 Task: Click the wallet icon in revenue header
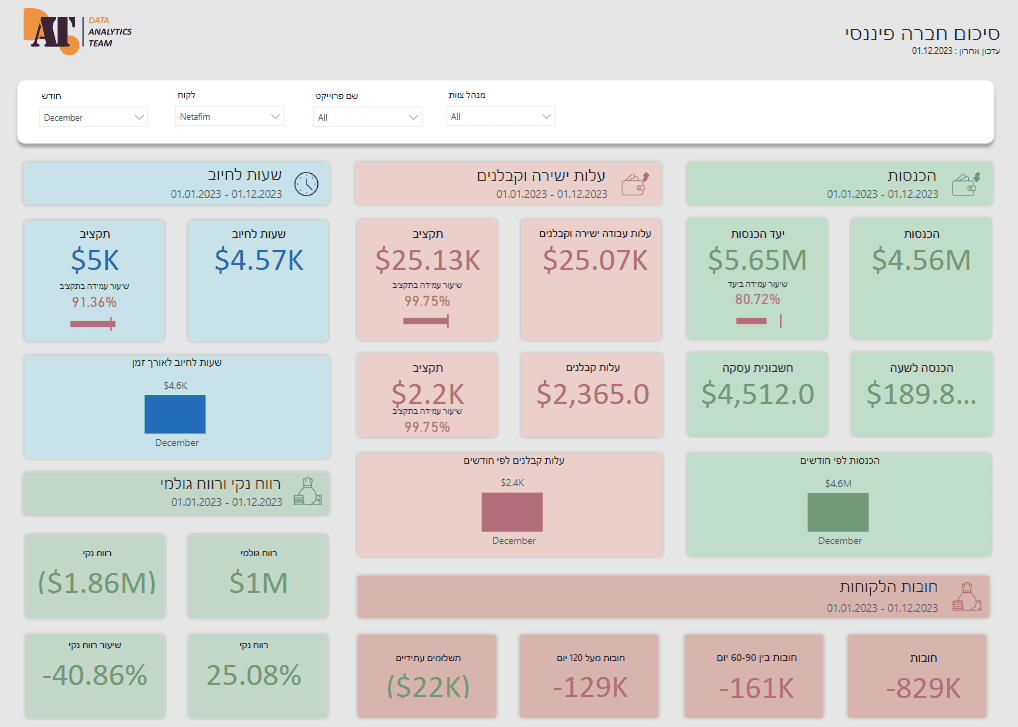pos(966,184)
